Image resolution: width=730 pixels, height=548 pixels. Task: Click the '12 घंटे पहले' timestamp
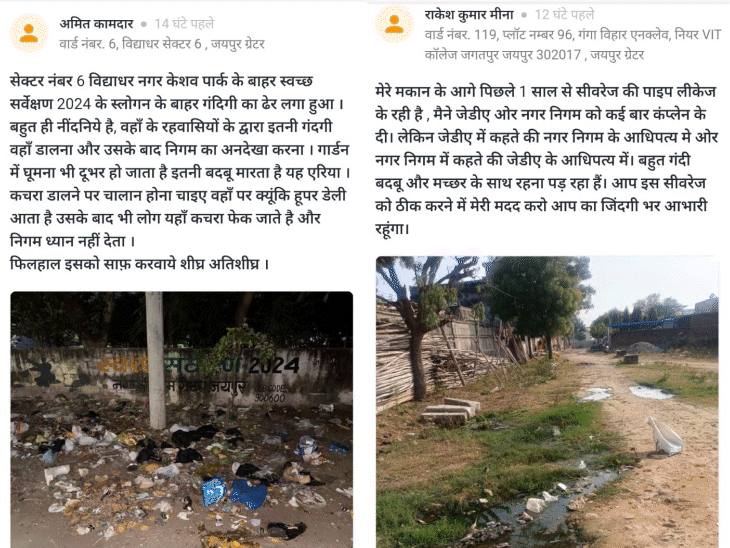point(565,15)
